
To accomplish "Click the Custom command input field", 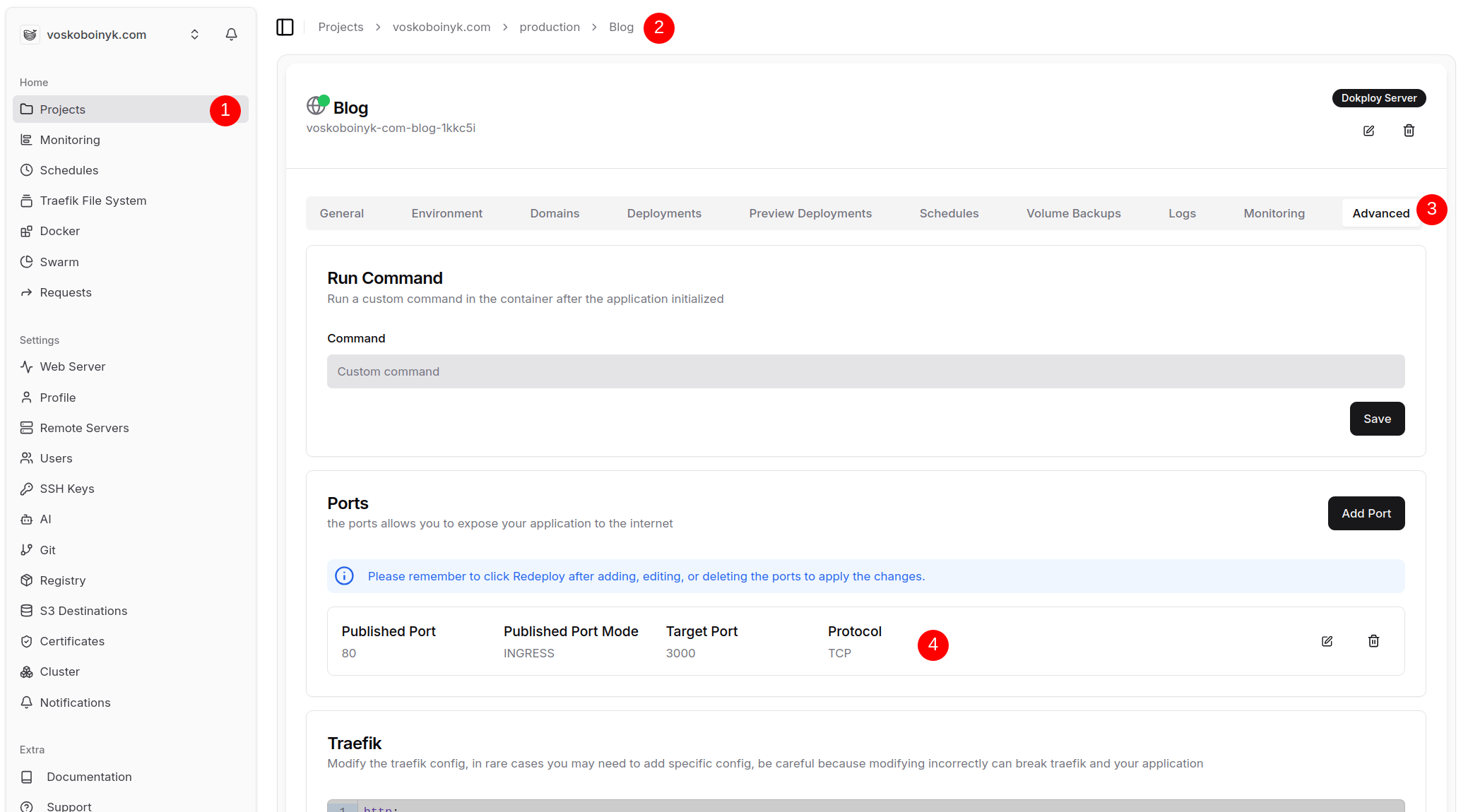I will pyautogui.click(x=865, y=371).
